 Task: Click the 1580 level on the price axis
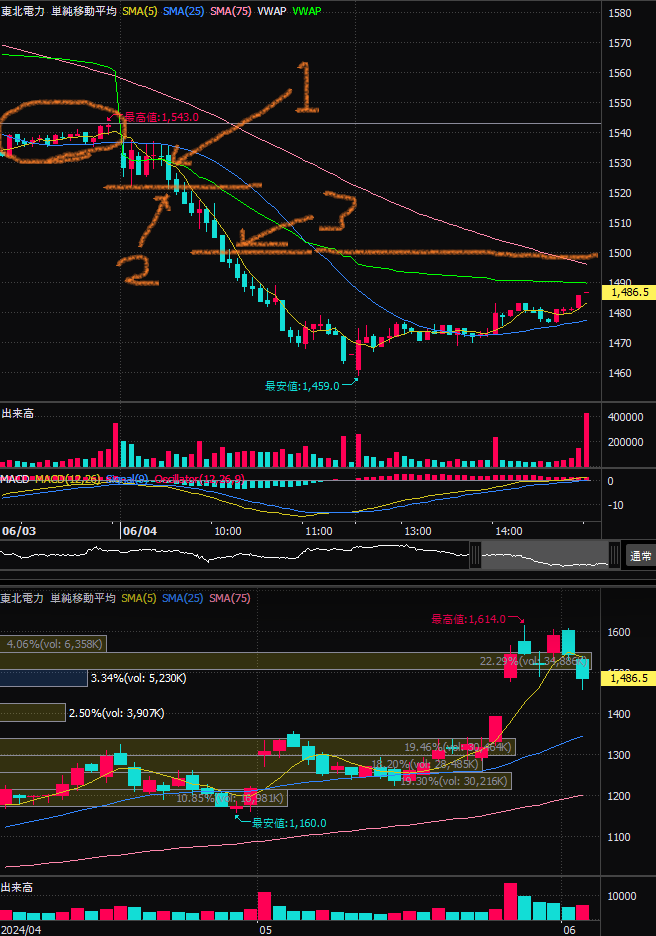coord(620,13)
